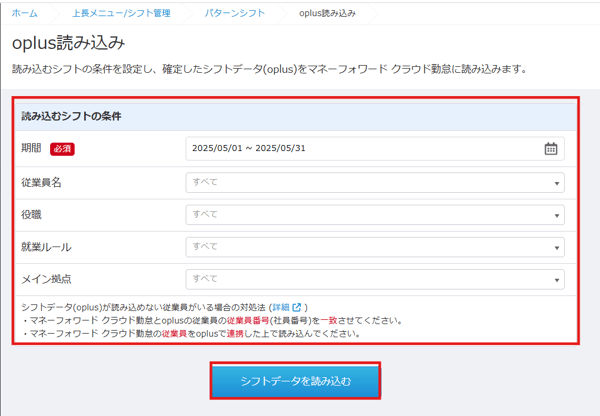Click the red 必須 badge
Viewport: 600px width, 416px height.
pyautogui.click(x=63, y=149)
